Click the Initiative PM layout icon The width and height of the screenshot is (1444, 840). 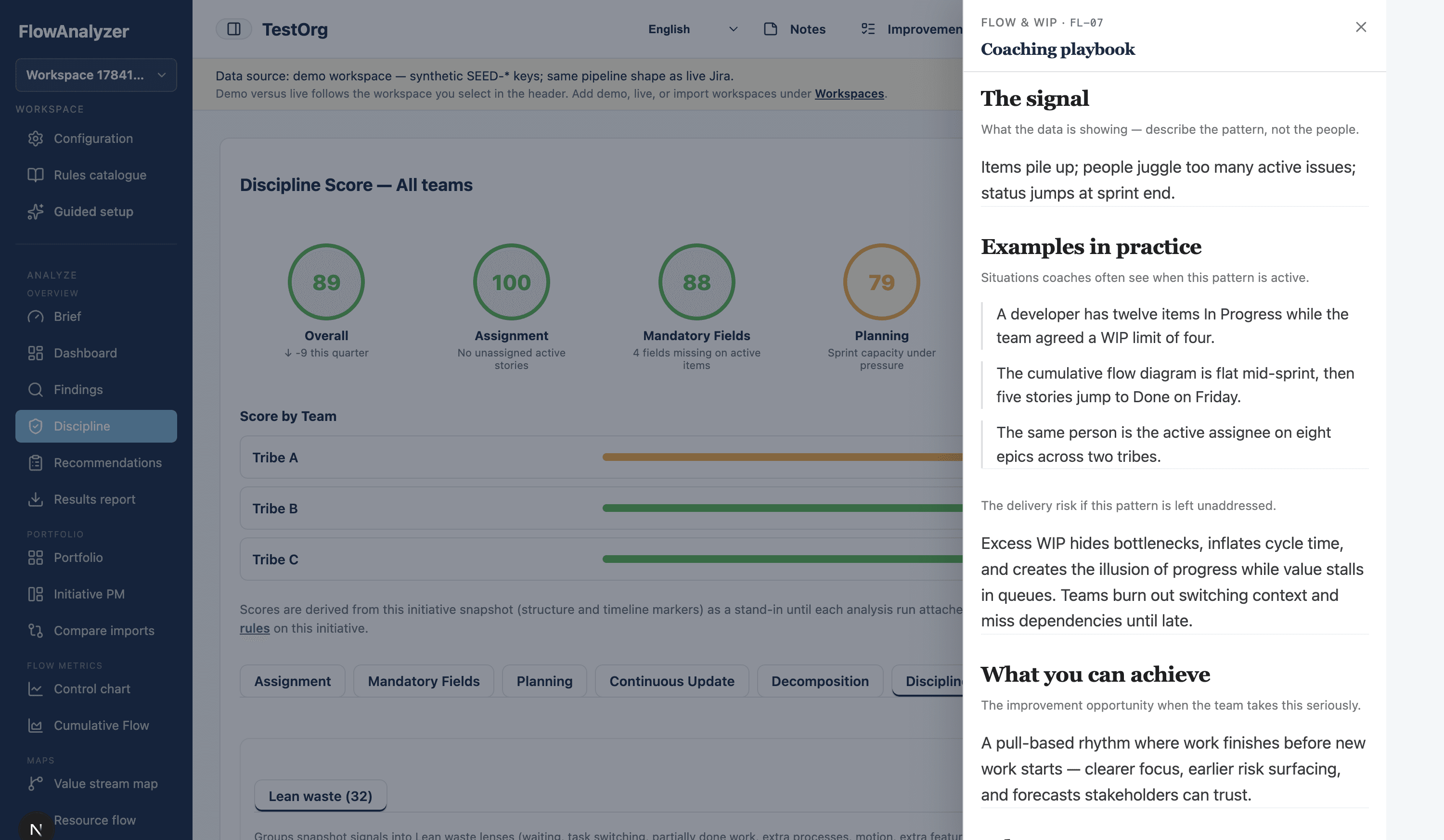coord(36,594)
